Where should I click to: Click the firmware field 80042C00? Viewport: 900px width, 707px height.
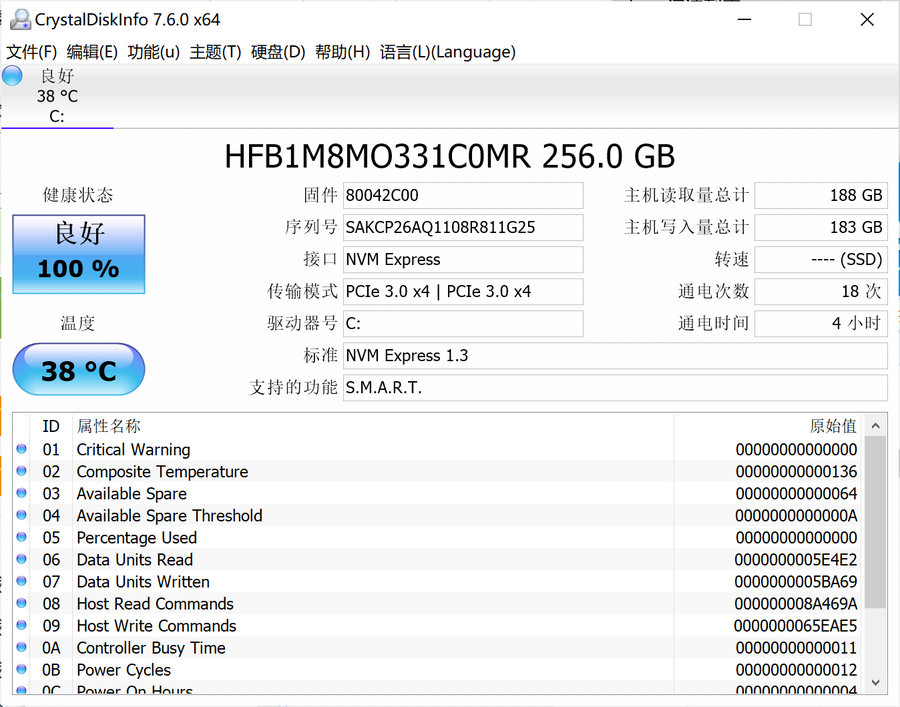pyautogui.click(x=463, y=196)
